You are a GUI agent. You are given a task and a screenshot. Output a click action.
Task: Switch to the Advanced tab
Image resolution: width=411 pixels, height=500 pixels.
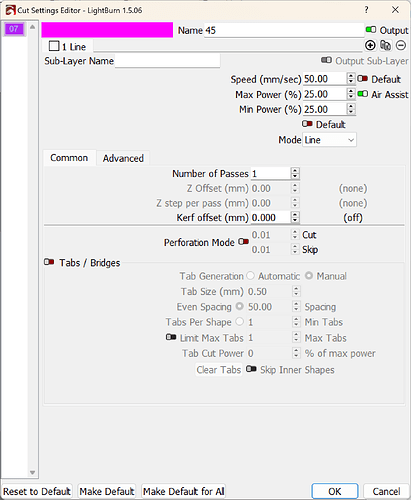pyautogui.click(x=123, y=158)
